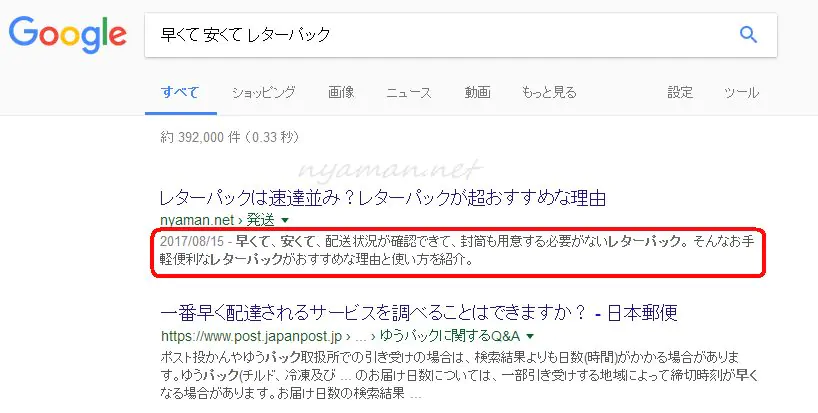The image size is (818, 413).
Task: Open the ツール options
Action: pyautogui.click(x=741, y=93)
